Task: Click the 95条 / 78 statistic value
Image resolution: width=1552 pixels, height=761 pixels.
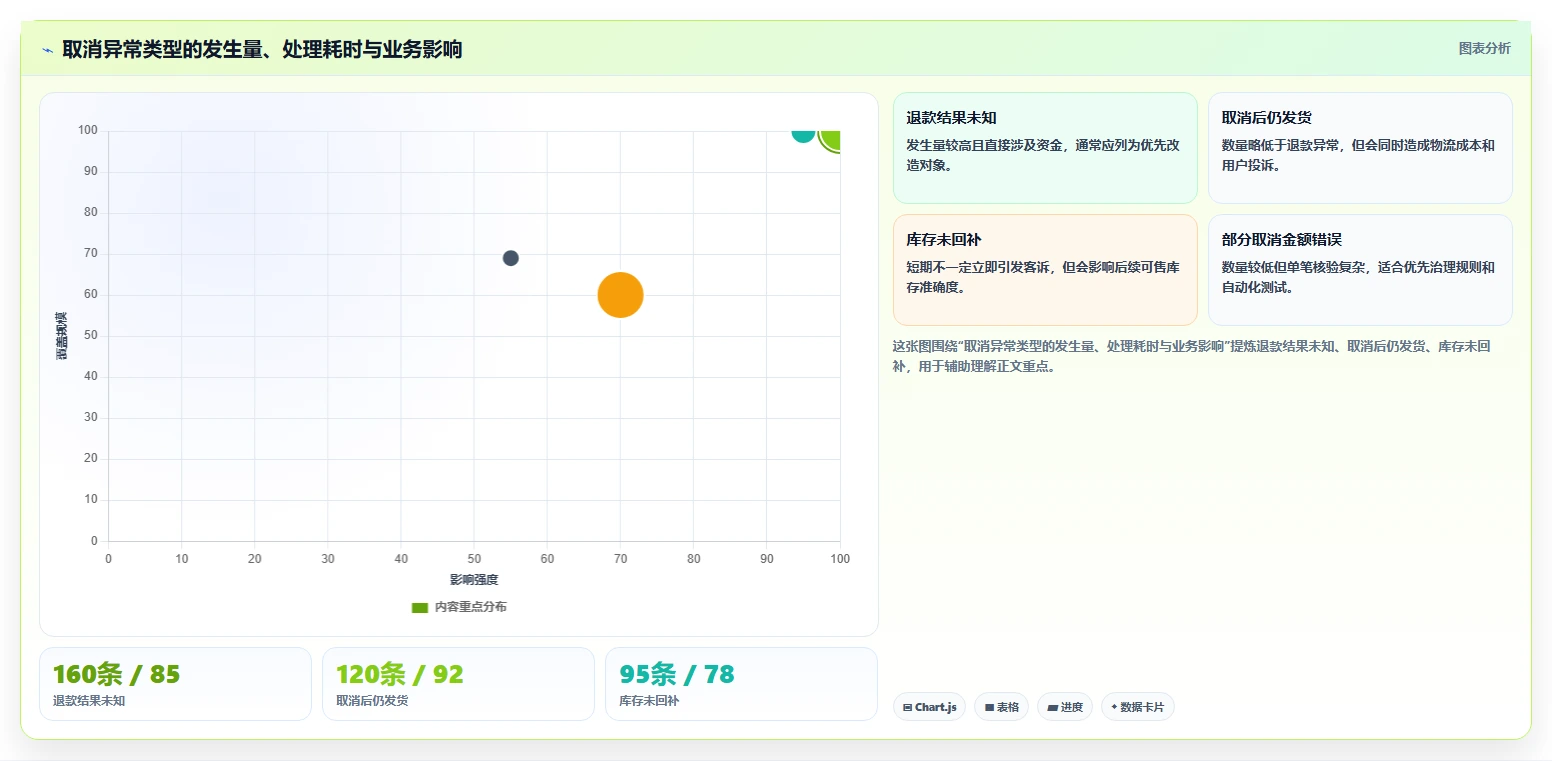Action: (x=677, y=675)
